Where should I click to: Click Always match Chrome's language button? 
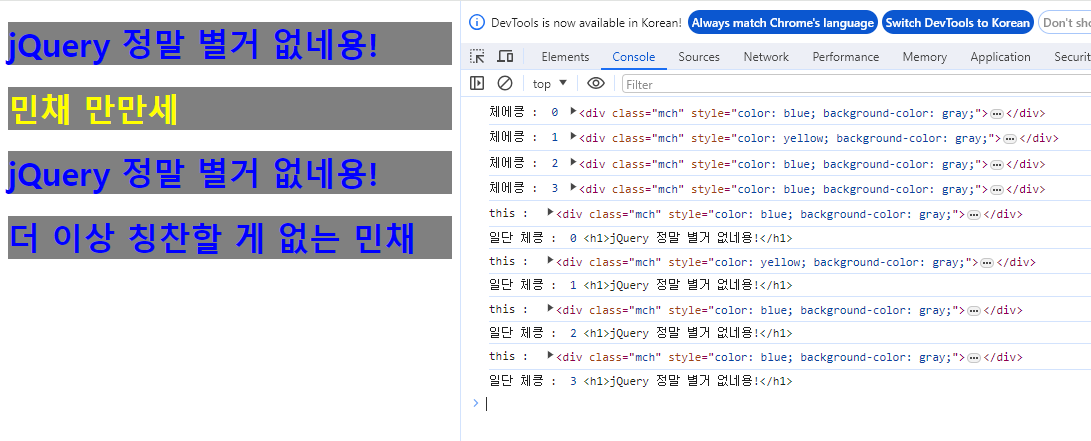783,23
